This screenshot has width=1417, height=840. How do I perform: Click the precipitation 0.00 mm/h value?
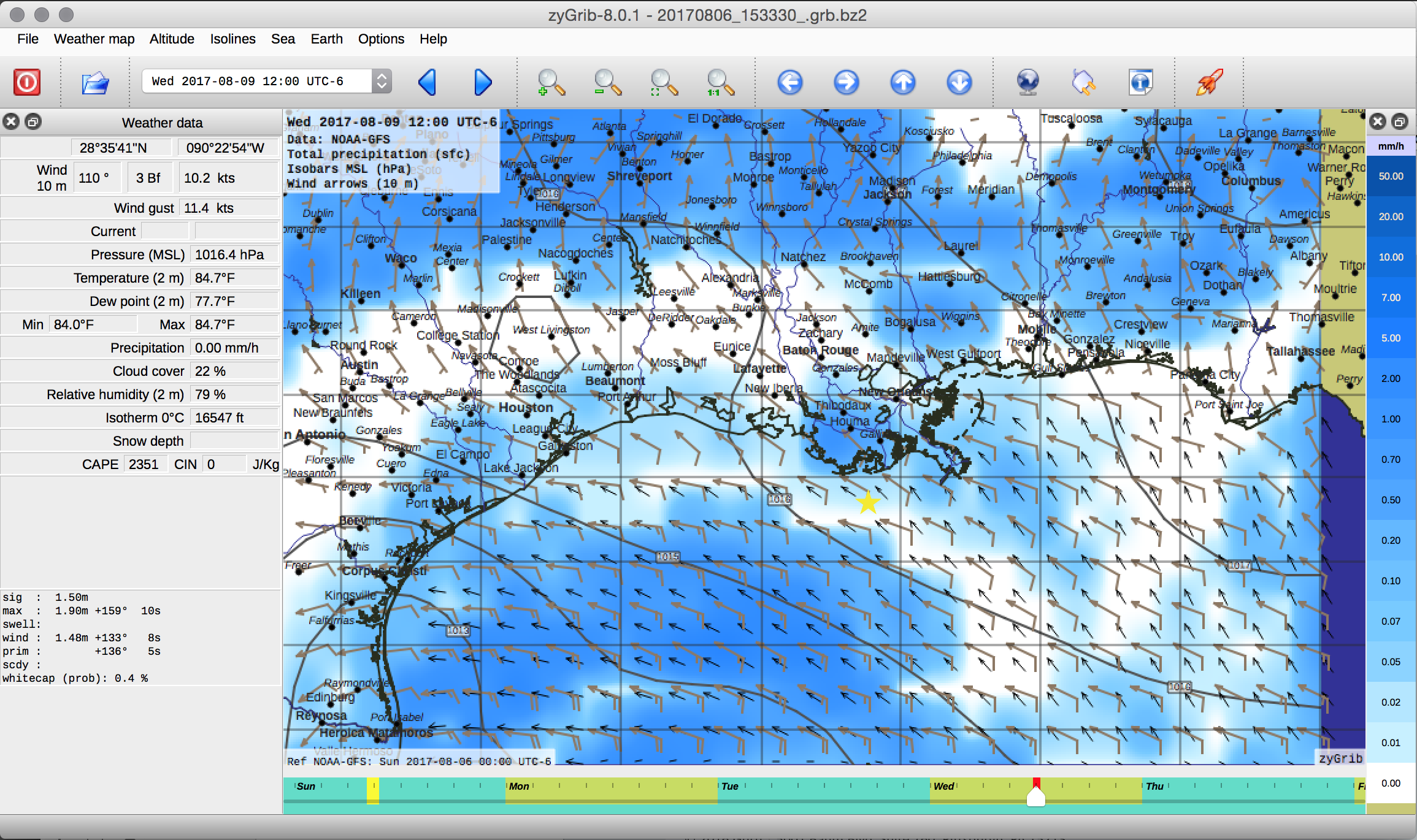235,348
